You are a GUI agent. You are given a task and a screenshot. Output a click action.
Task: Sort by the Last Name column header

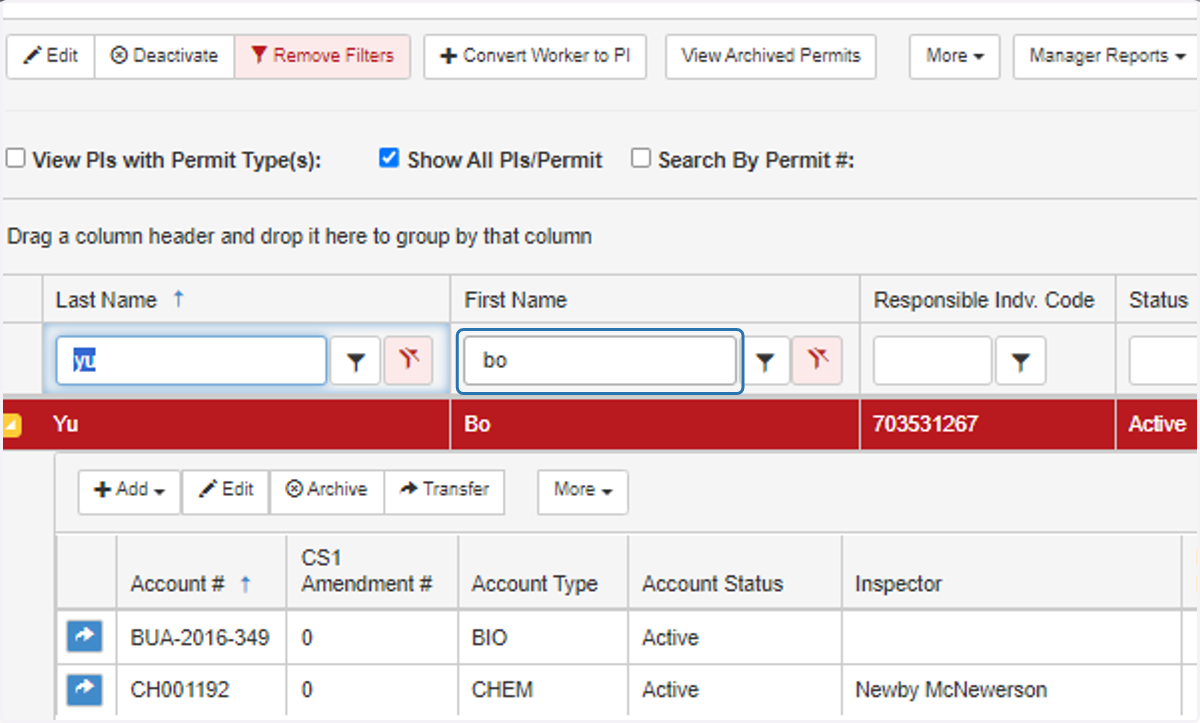[106, 300]
